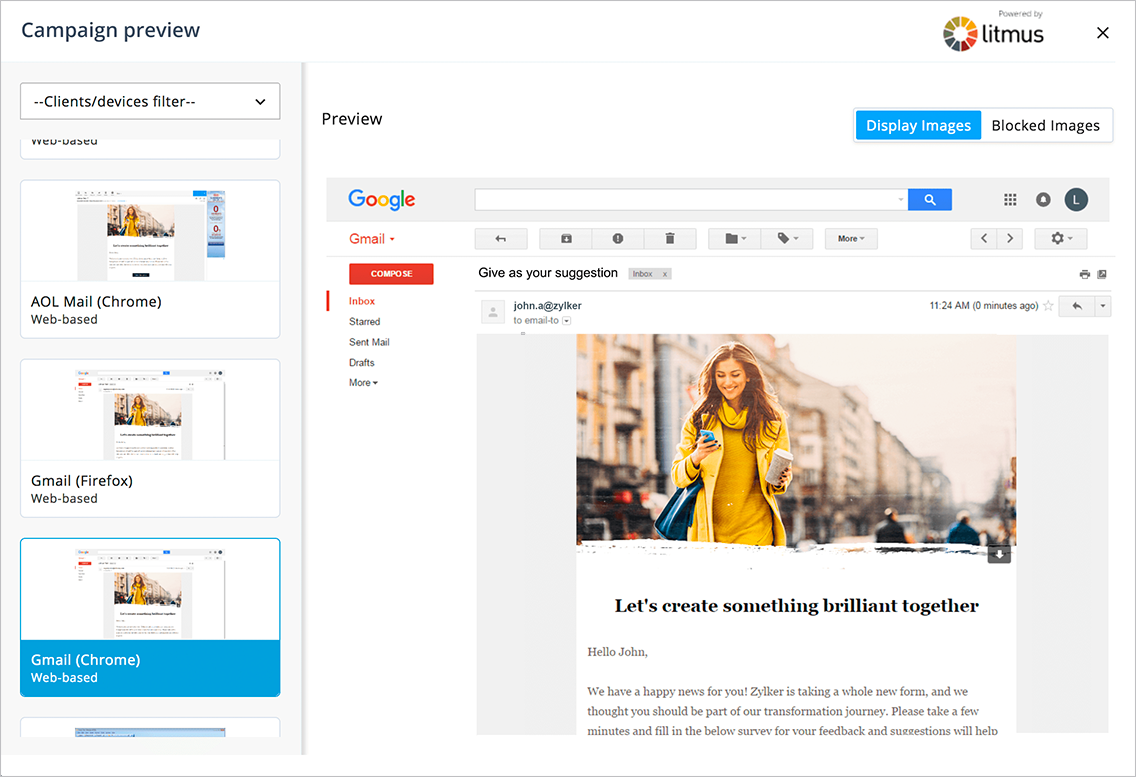
Task: Click the report spam icon
Action: pyautogui.click(x=618, y=239)
